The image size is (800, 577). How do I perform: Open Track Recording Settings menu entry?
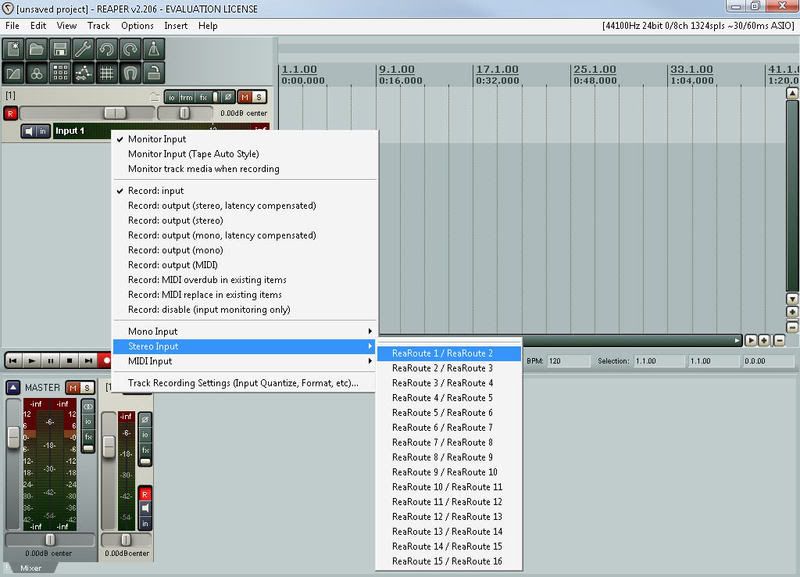coord(243,383)
